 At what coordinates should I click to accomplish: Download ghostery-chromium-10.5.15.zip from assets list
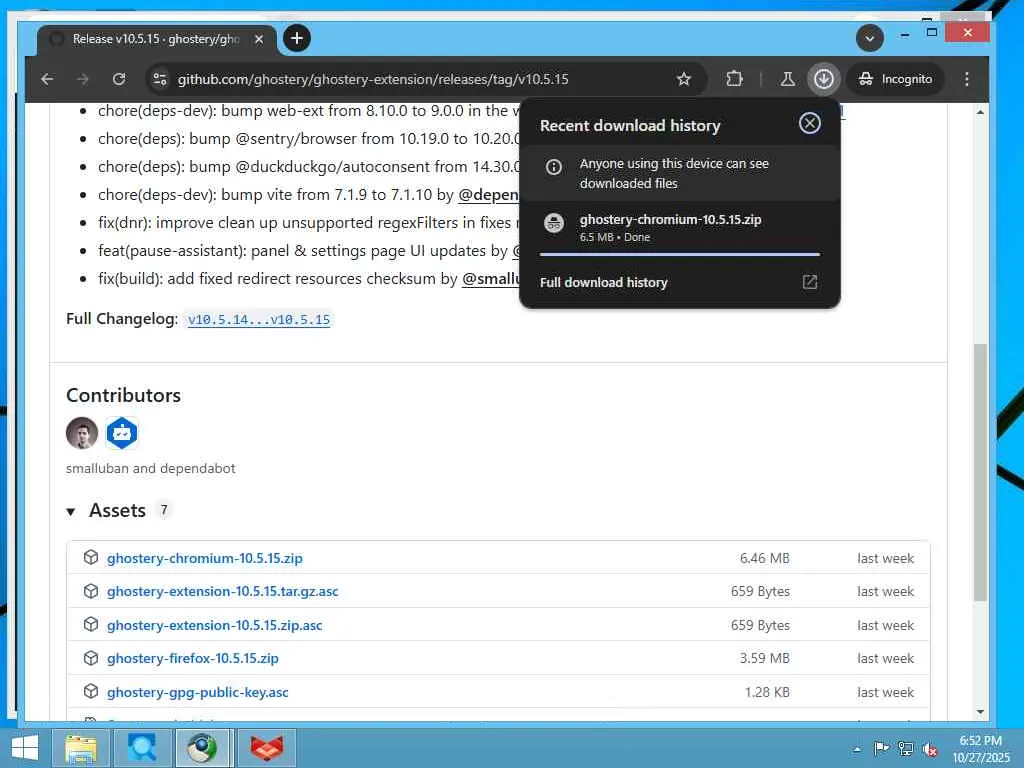204,558
